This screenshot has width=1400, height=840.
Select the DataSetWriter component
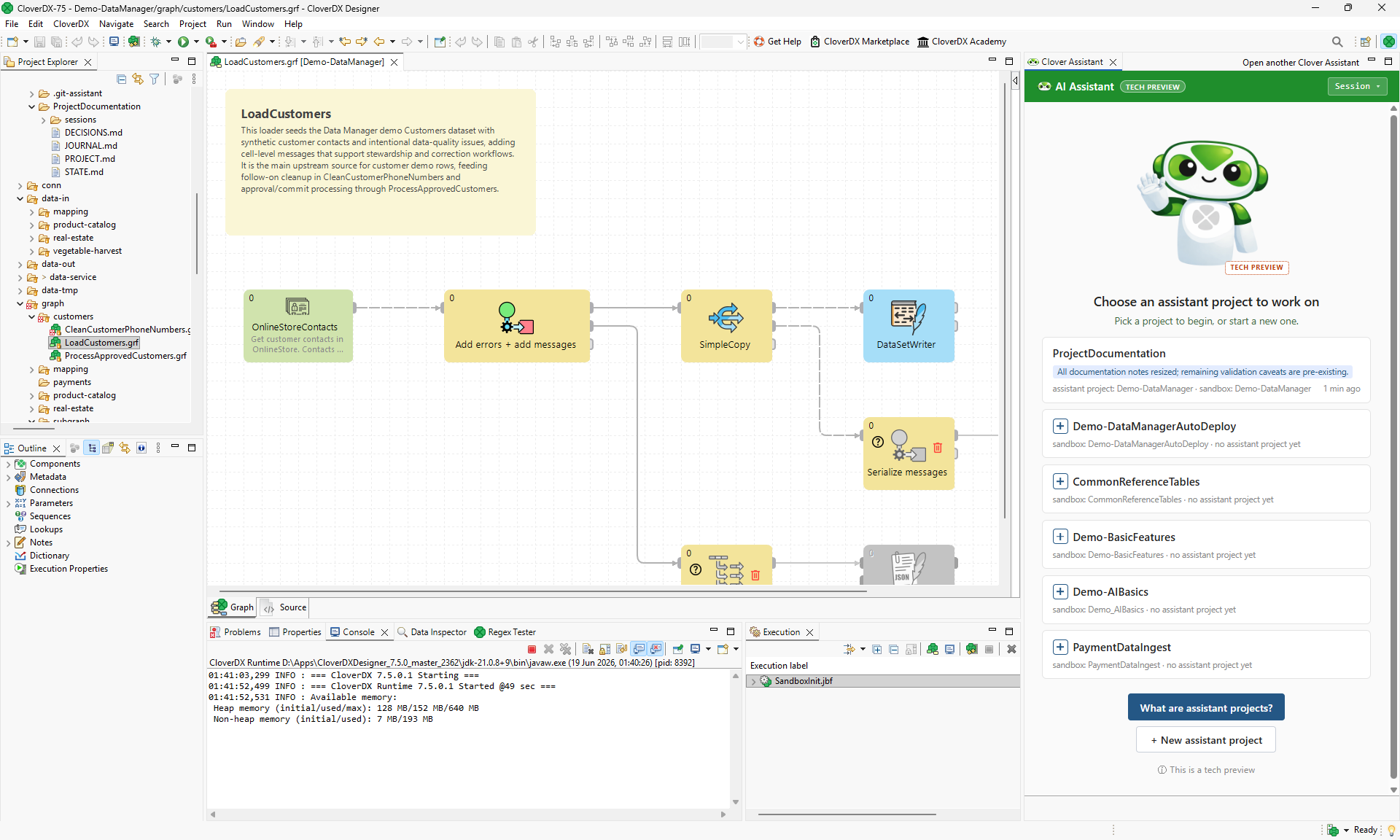tap(909, 326)
